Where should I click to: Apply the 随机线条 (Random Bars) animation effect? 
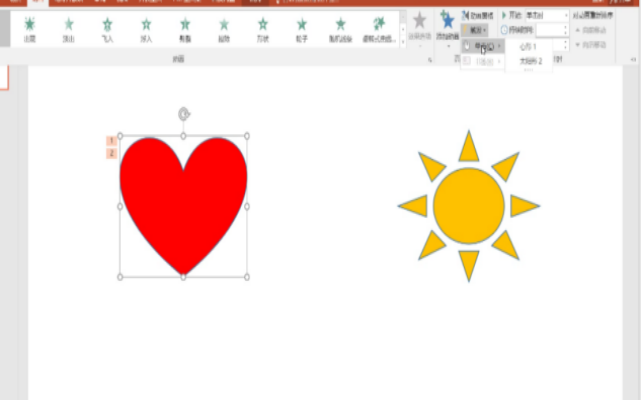pyautogui.click(x=341, y=29)
